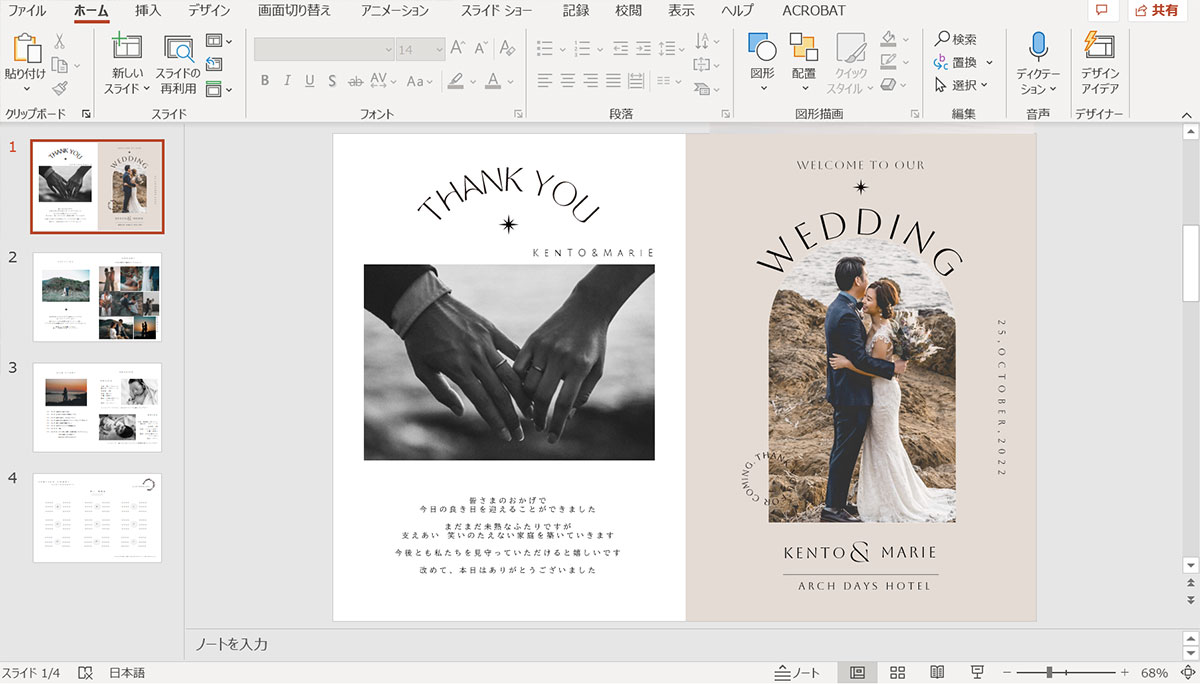This screenshot has height=684, width=1200.
Task: Toggle the Notes (ノート) pane
Action: [797, 672]
